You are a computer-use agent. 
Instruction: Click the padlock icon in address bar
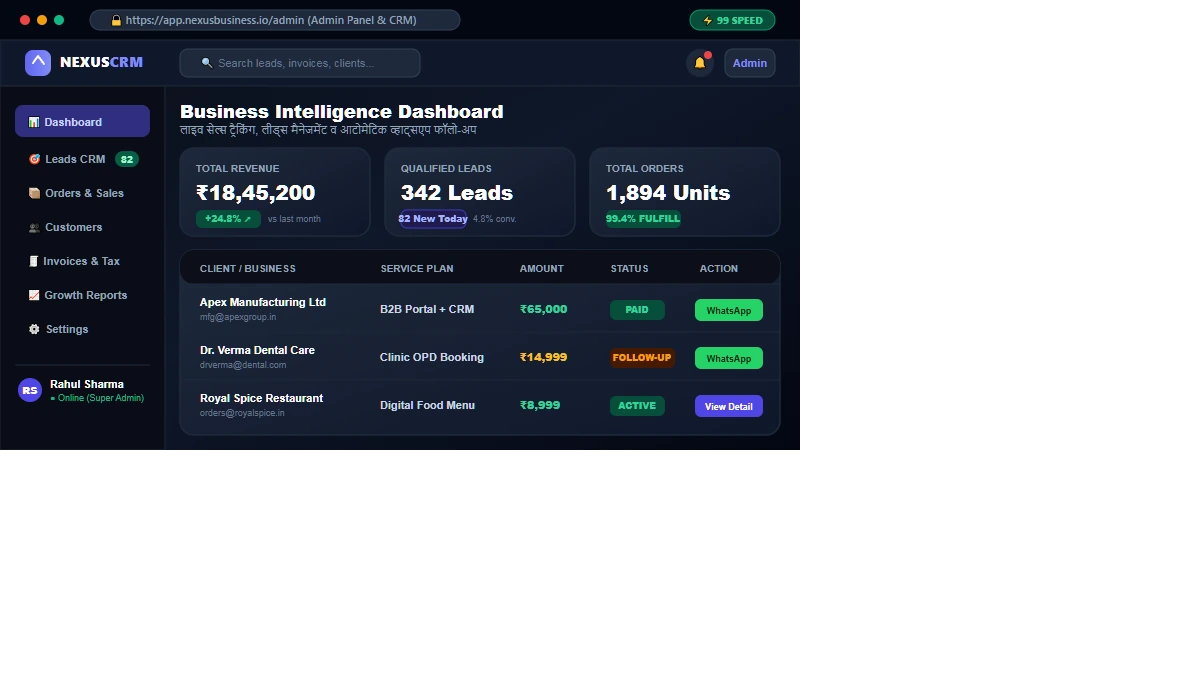click(116, 20)
